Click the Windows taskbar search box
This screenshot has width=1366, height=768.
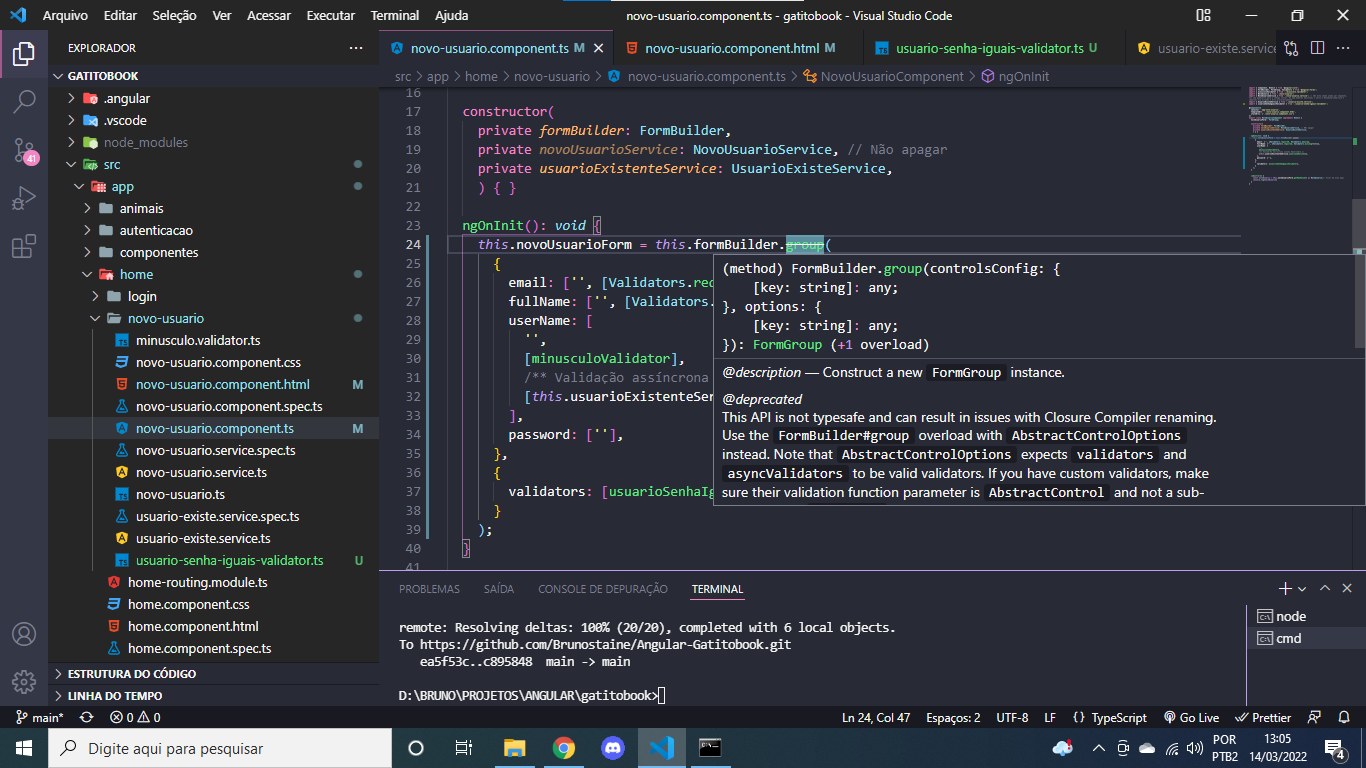click(220, 748)
